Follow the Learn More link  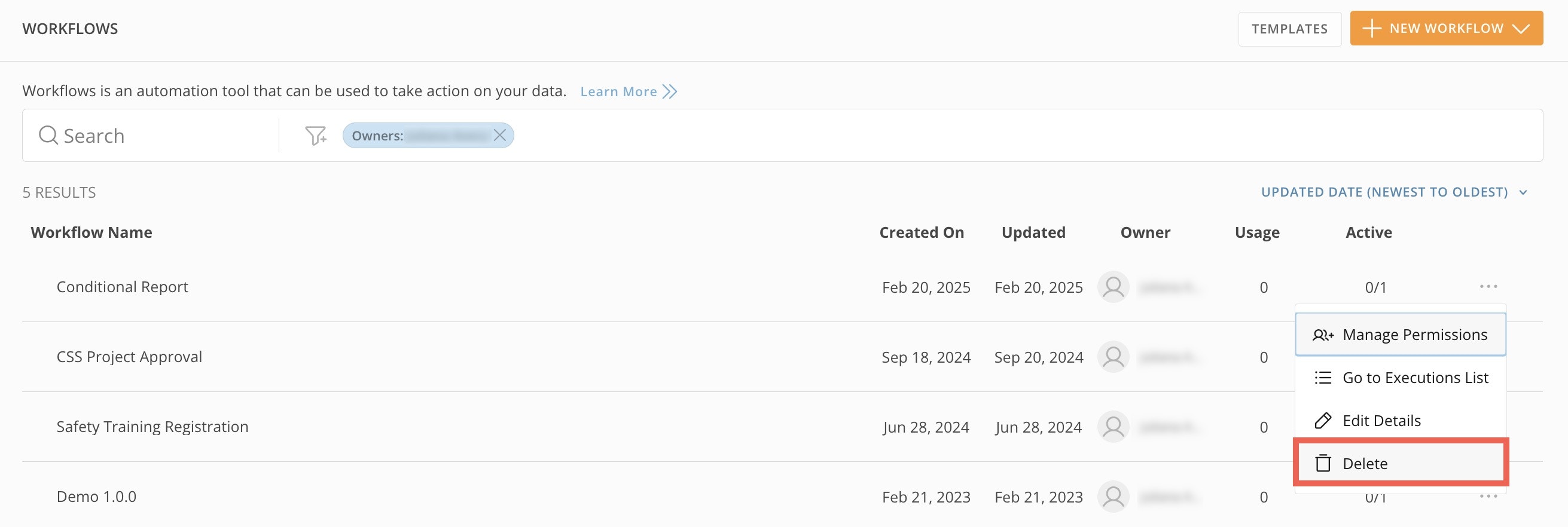point(618,92)
